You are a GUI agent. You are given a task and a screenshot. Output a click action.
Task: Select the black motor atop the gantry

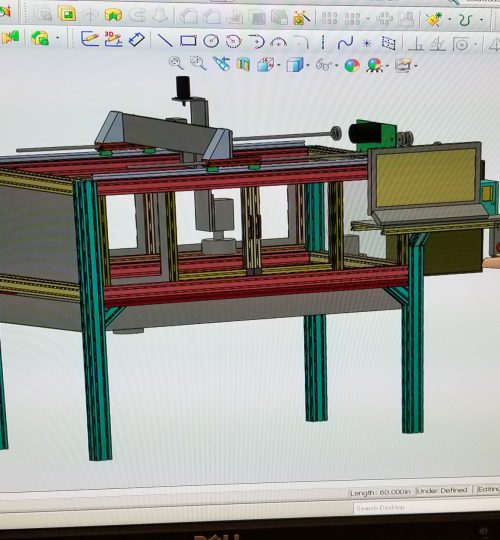pos(183,87)
